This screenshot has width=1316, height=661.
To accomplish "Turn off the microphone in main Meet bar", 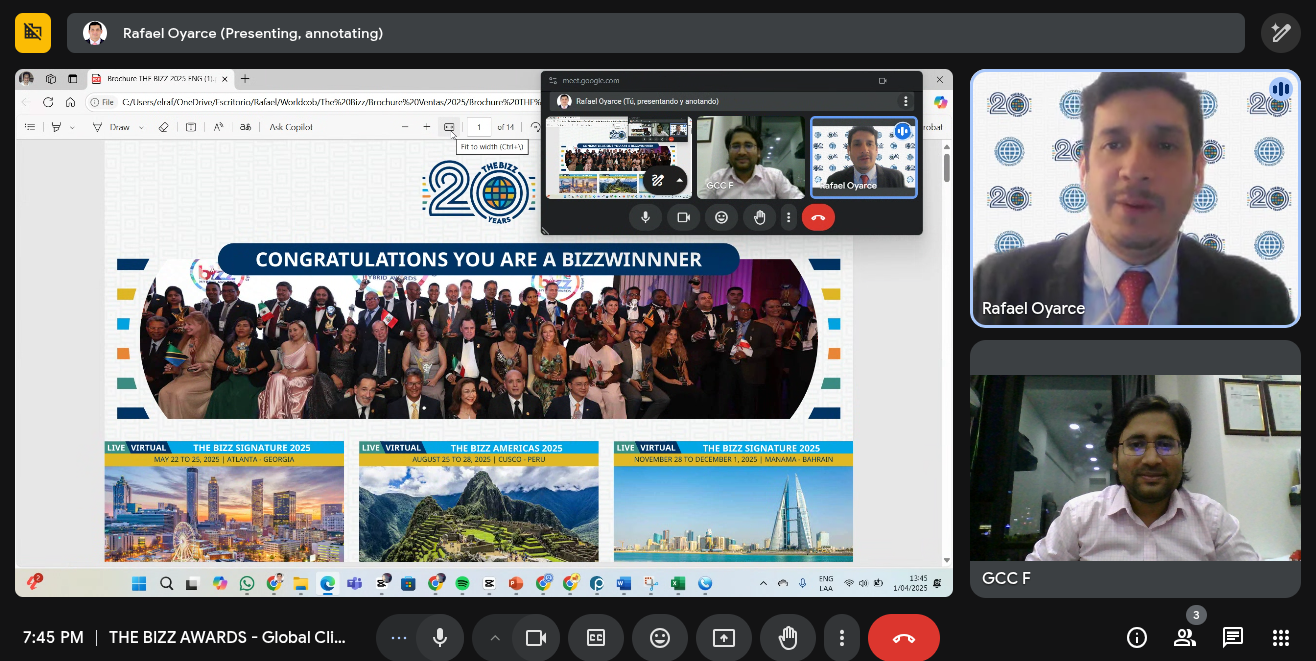I will pos(439,638).
